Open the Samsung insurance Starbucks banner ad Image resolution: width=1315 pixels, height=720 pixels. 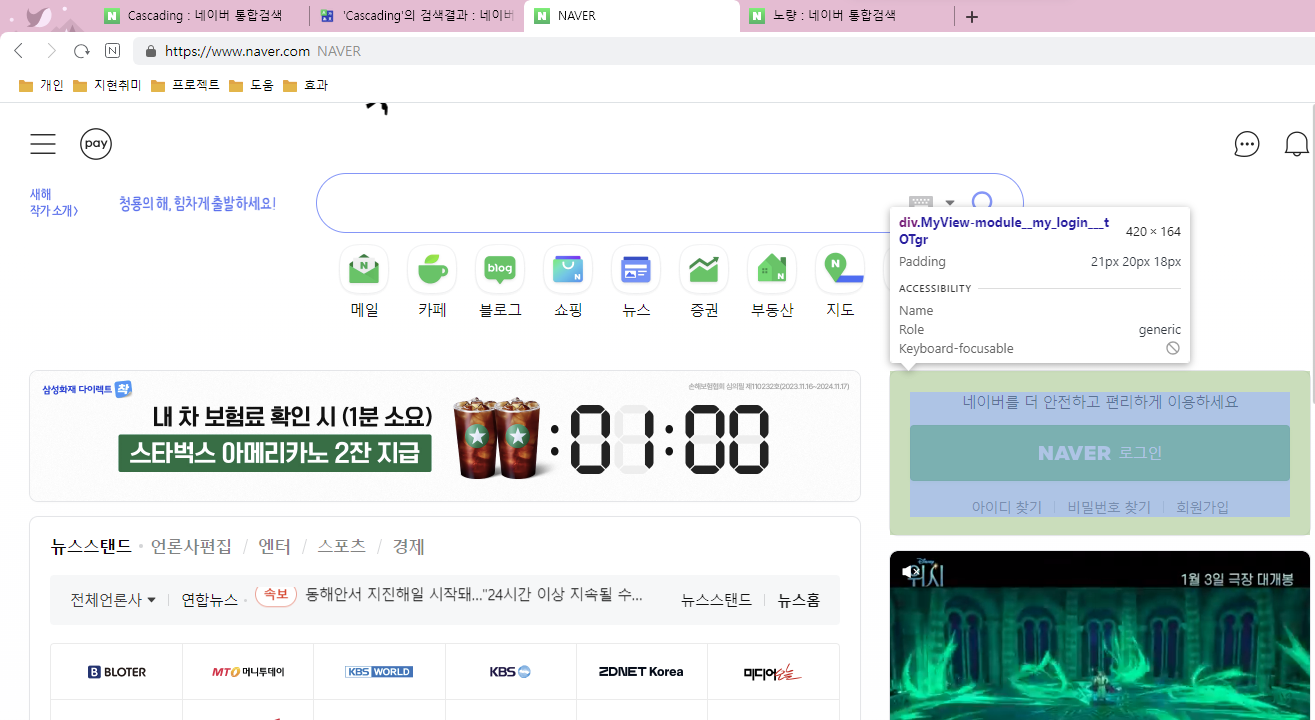click(x=445, y=436)
